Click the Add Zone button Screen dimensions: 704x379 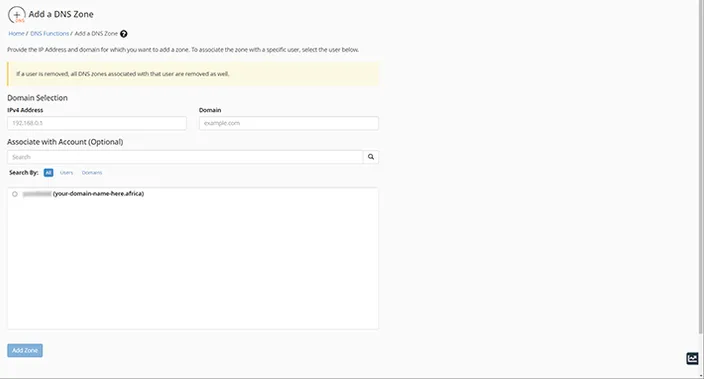coord(25,350)
